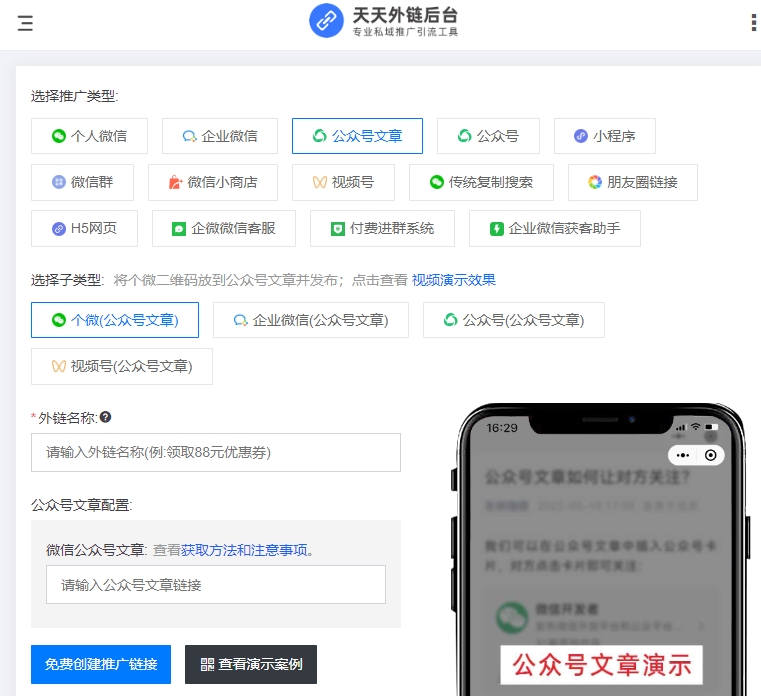Focus the 外链名称 input field
The image size is (761, 696).
coord(216,452)
